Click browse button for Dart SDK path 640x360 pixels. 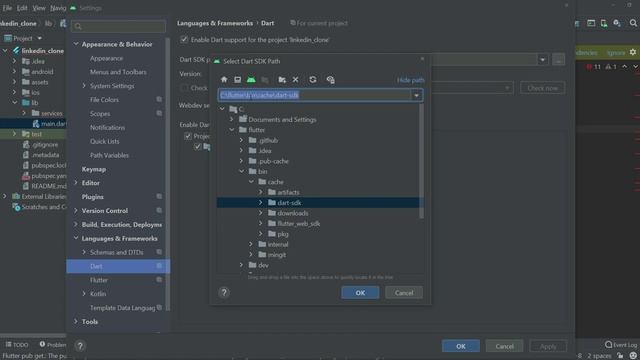pyautogui.click(x=558, y=60)
